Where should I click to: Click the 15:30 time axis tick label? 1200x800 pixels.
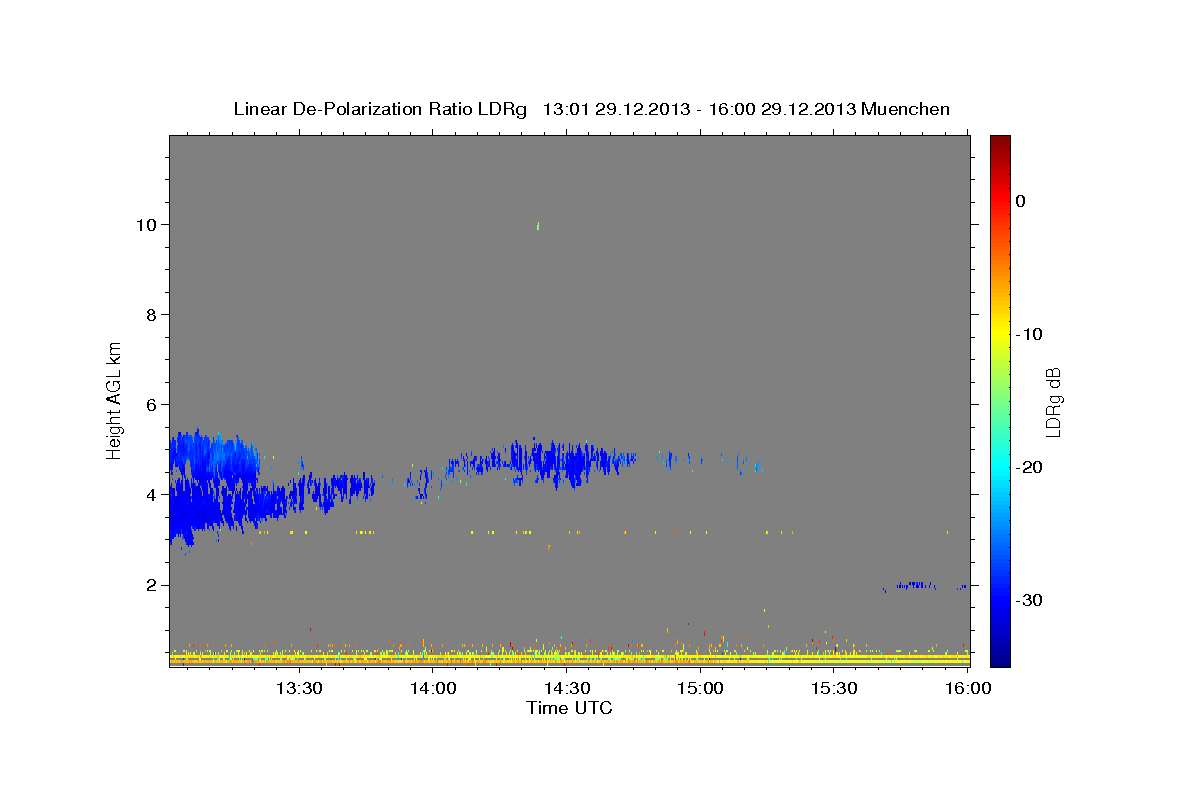[x=835, y=689]
